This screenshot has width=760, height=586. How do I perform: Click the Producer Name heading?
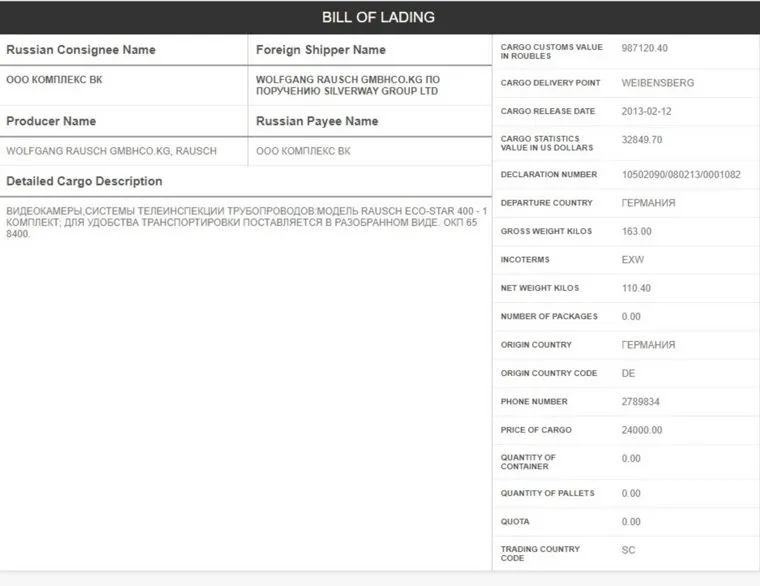coord(51,121)
